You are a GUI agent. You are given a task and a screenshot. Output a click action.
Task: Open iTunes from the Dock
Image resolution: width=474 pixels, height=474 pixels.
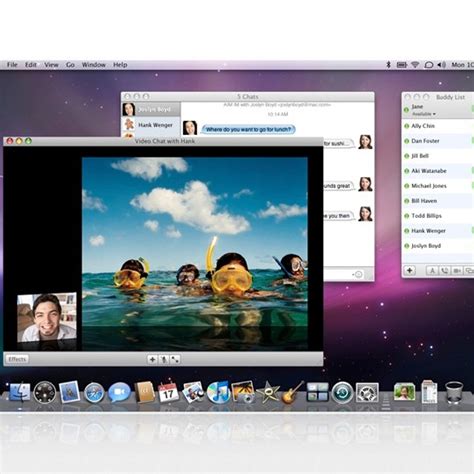click(x=218, y=392)
